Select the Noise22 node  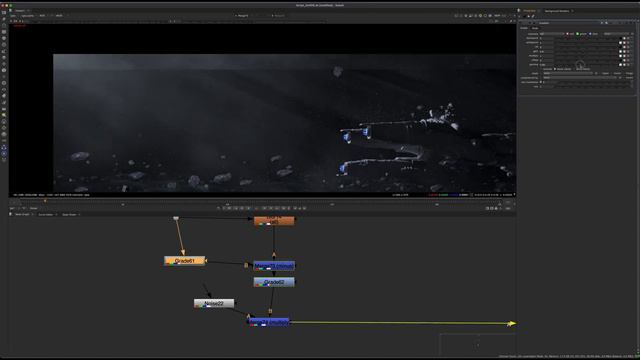pyautogui.click(x=214, y=304)
